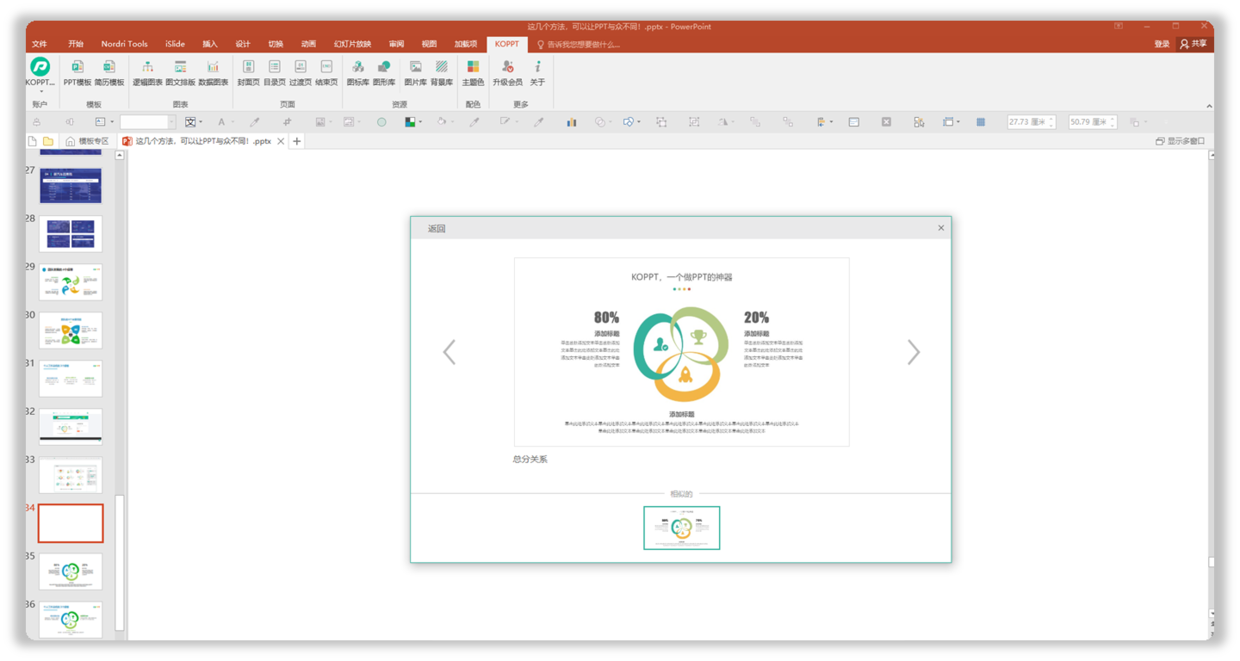
Task: Click the blue grid toolbar icon
Action: pos(980,122)
